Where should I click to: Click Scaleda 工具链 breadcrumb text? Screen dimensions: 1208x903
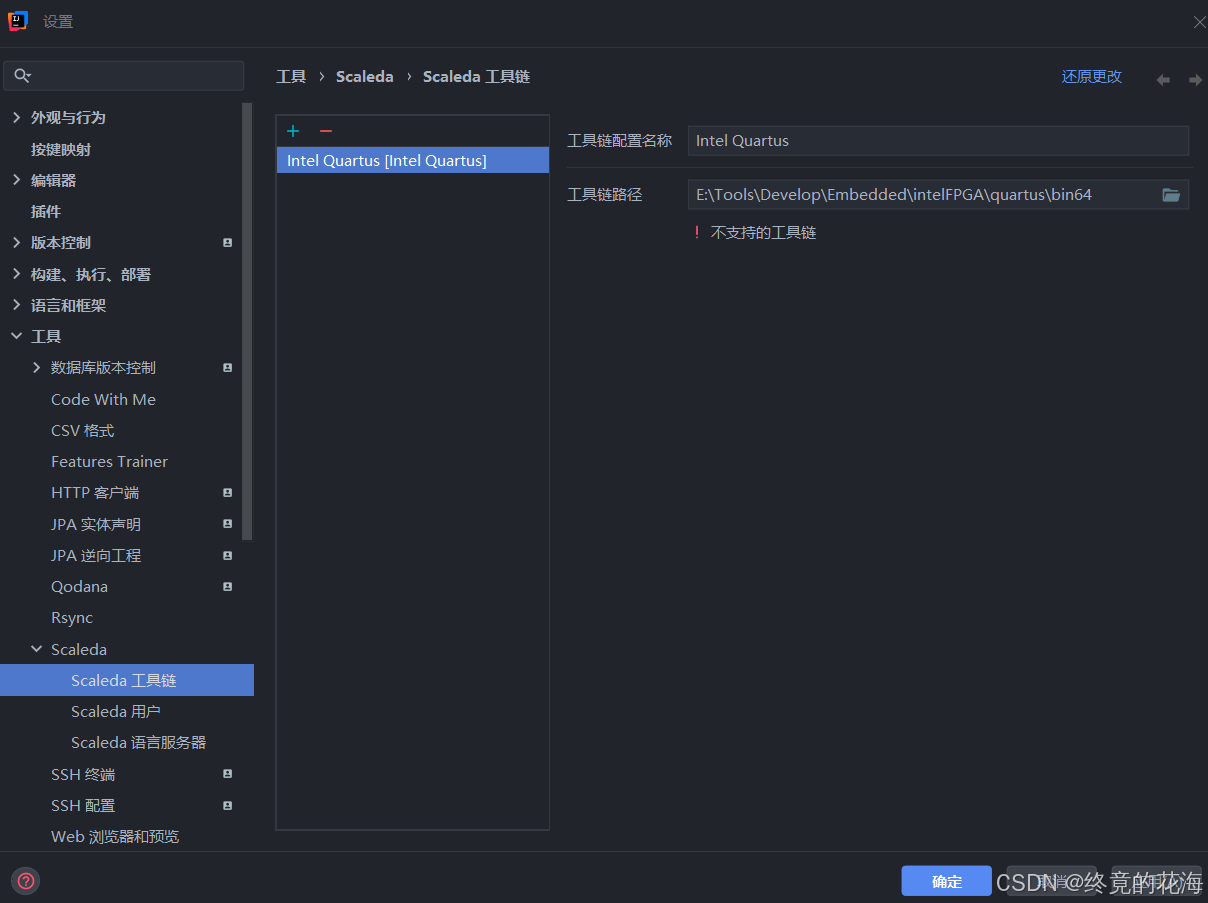(476, 77)
